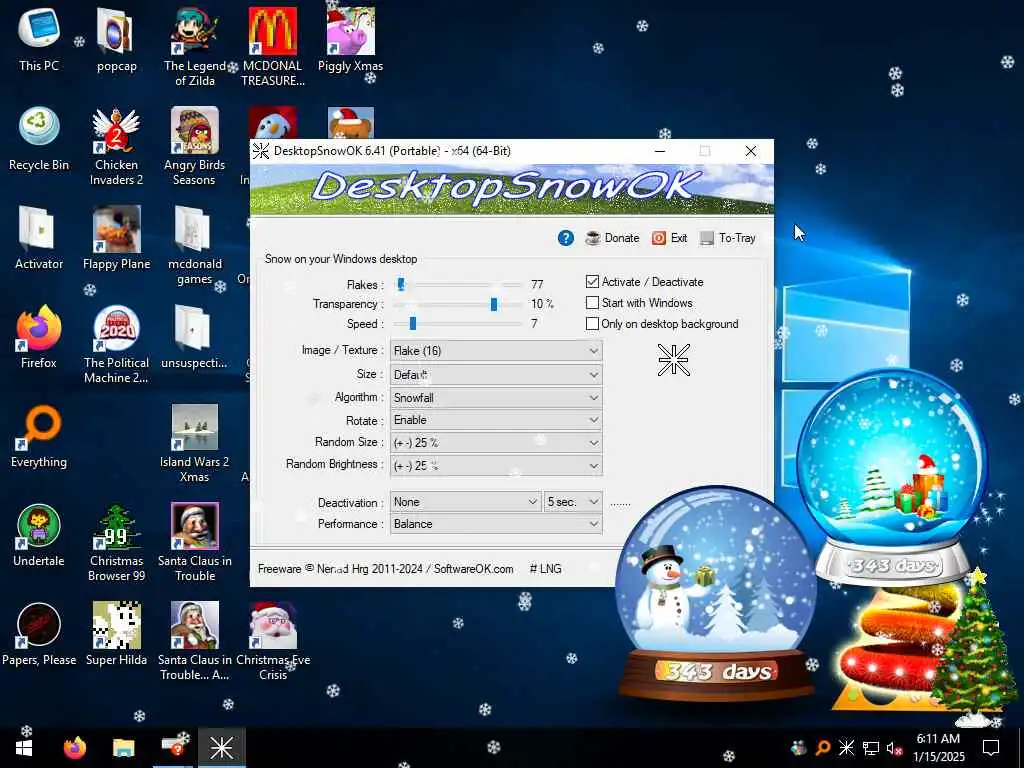Expand the Random Size dropdown
1024x768 pixels.
point(496,442)
